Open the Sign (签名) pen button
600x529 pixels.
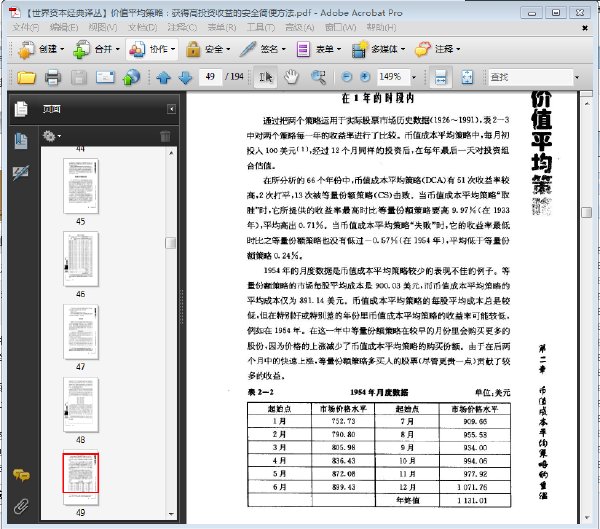click(263, 49)
